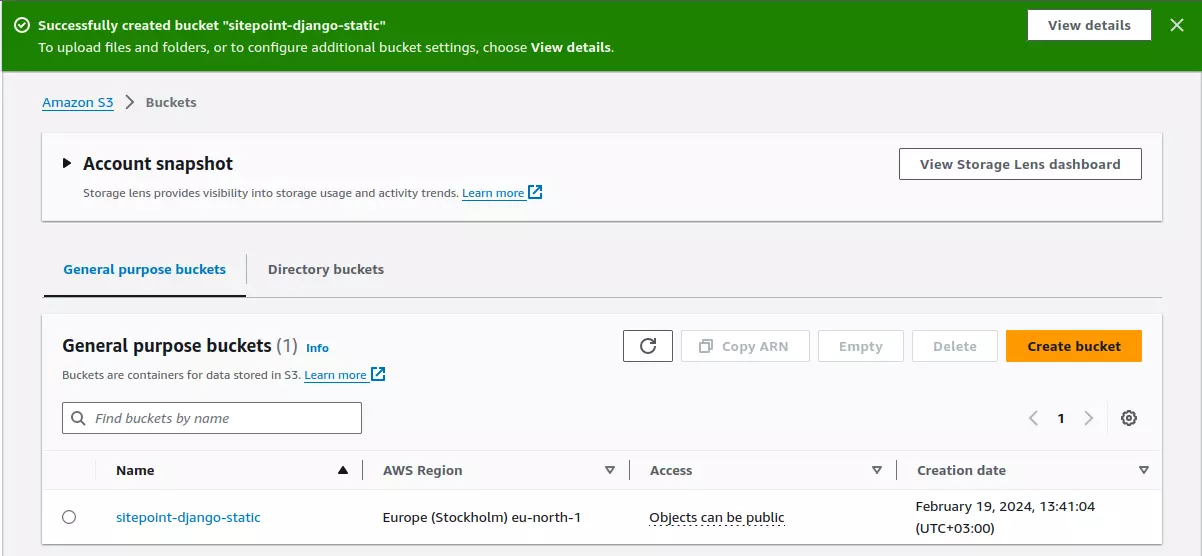This screenshot has height=556, width=1202.
Task: Click external link icon after buckets Learn more
Action: [x=378, y=374]
